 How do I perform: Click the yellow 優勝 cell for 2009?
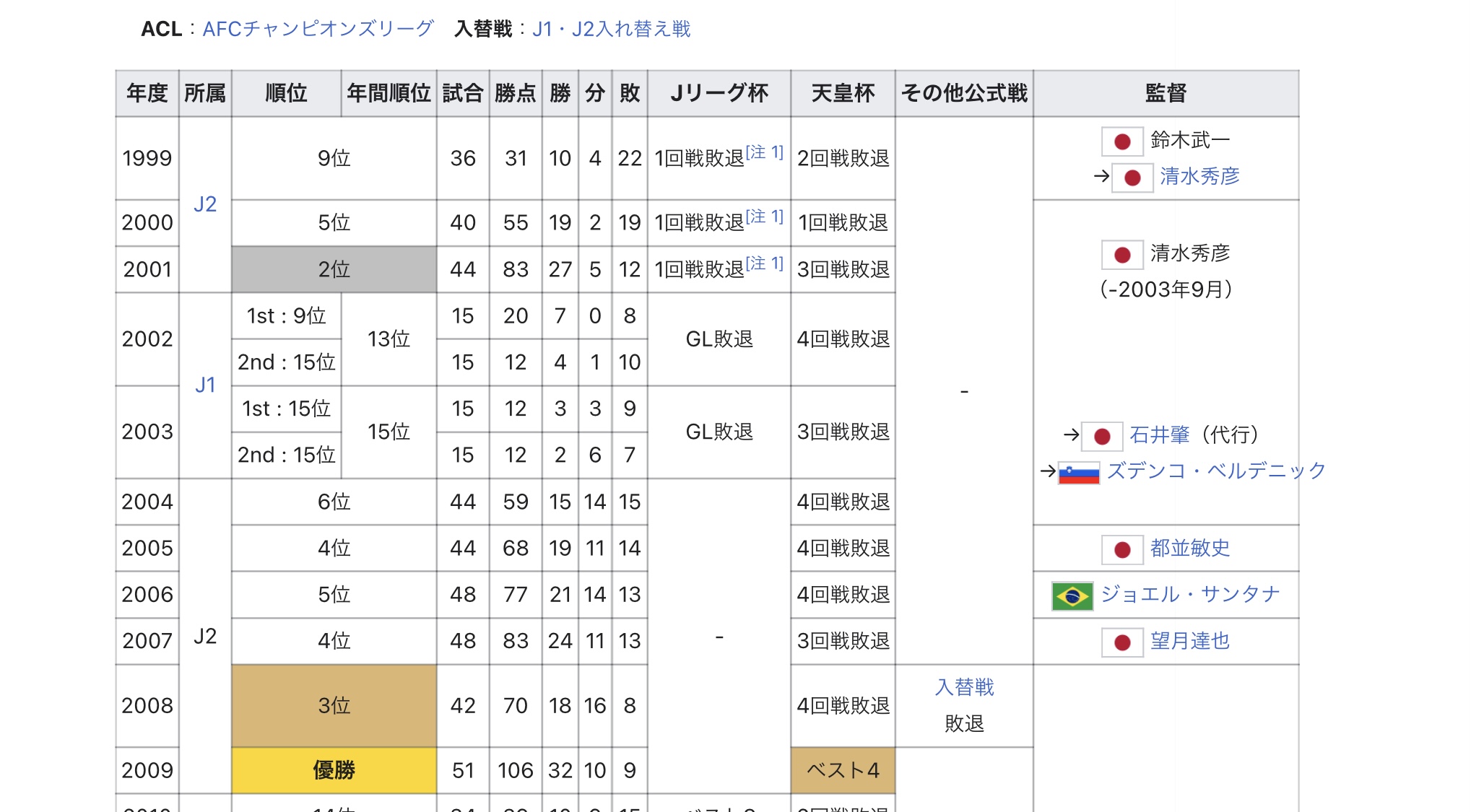pyautogui.click(x=334, y=770)
